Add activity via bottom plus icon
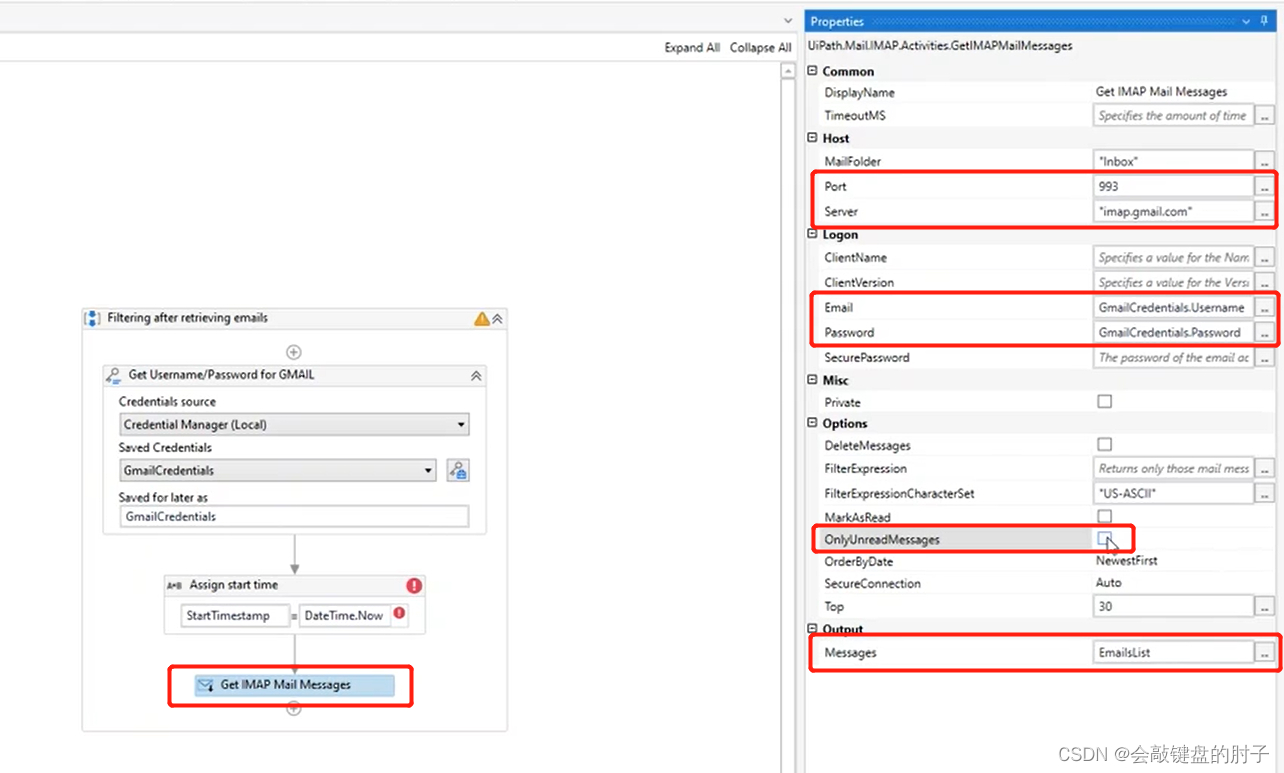This screenshot has height=773, width=1284. pos(294,709)
